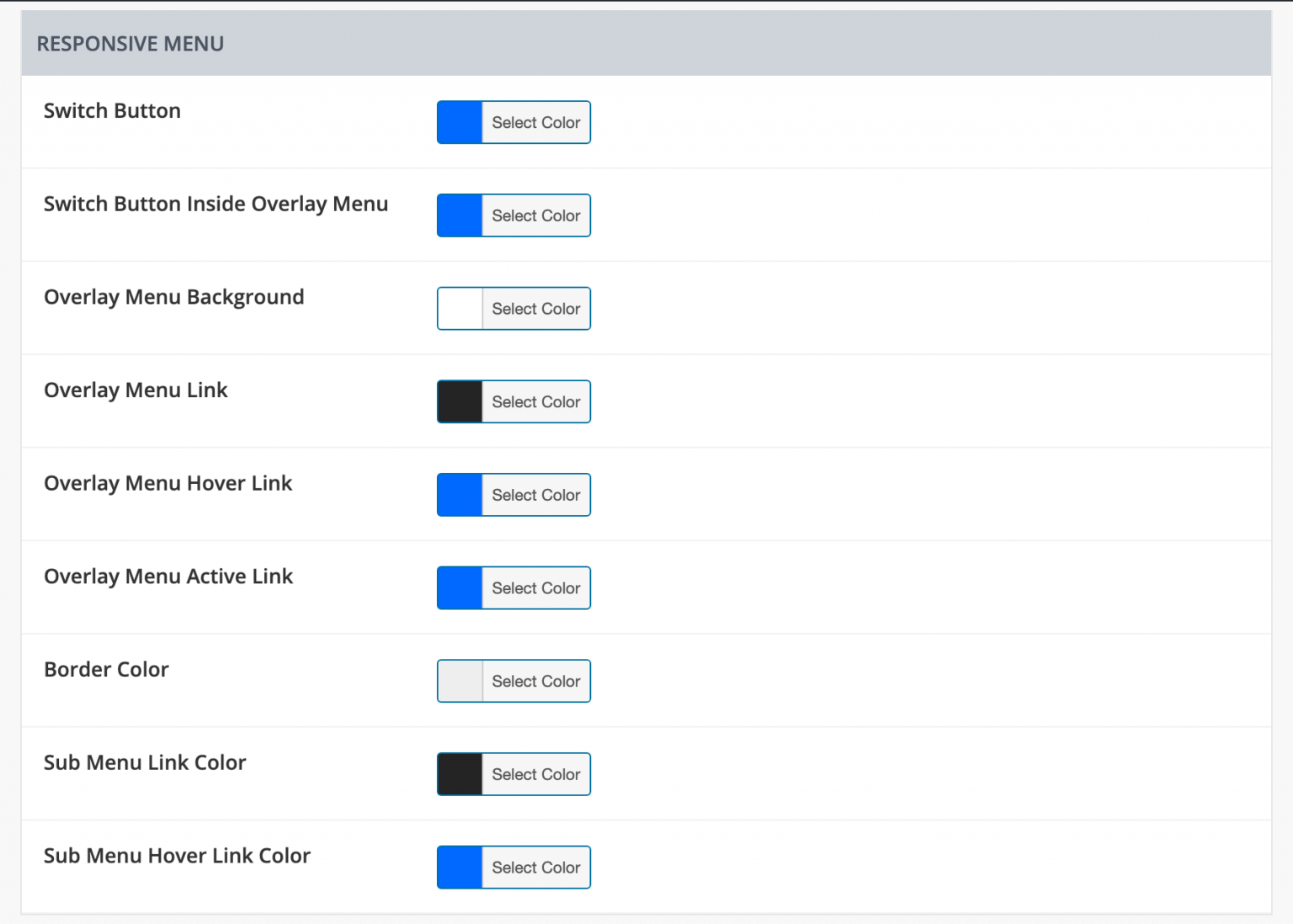Click the black Sub Menu Link Color swatch

[x=459, y=773]
